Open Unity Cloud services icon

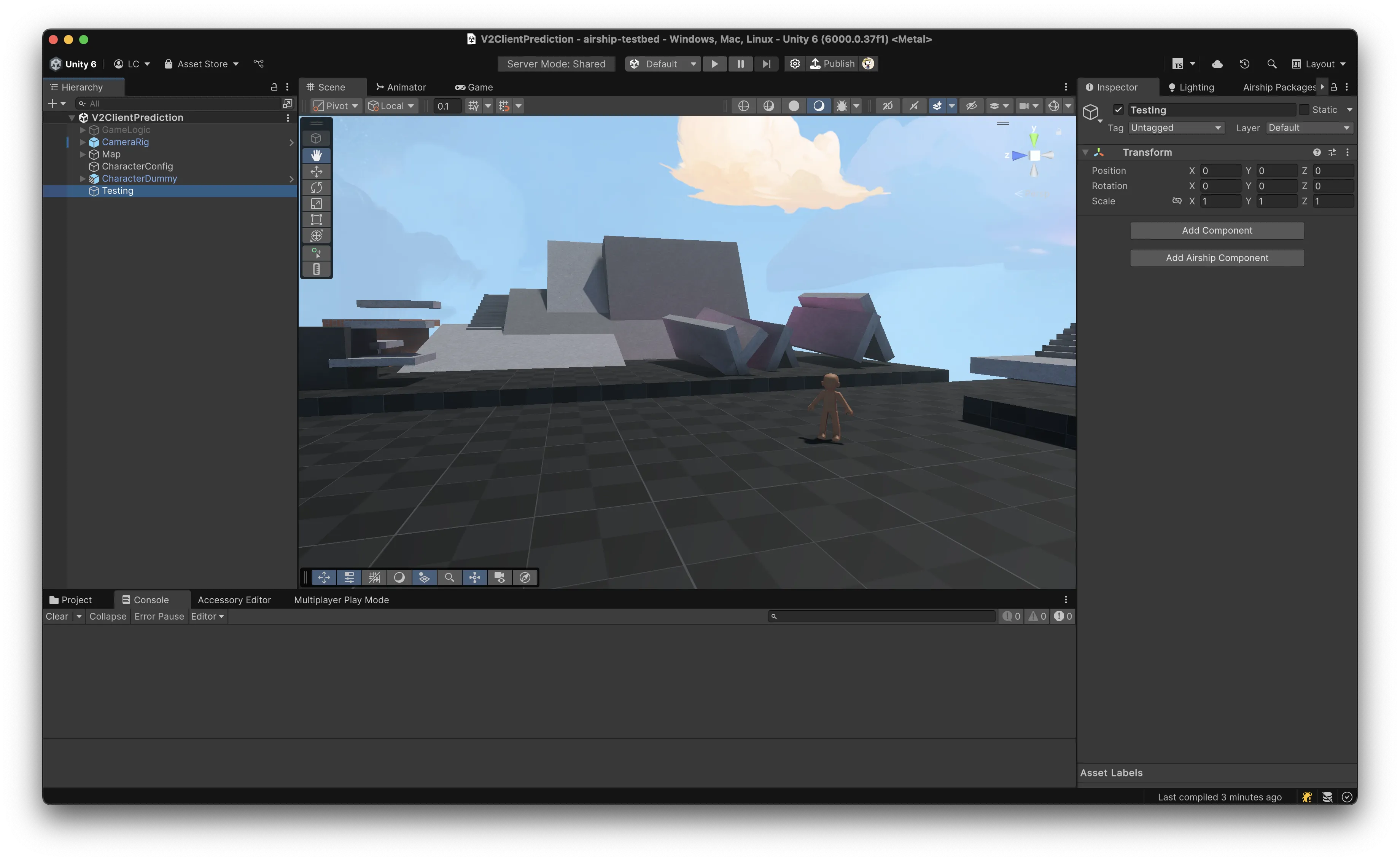click(x=1217, y=64)
